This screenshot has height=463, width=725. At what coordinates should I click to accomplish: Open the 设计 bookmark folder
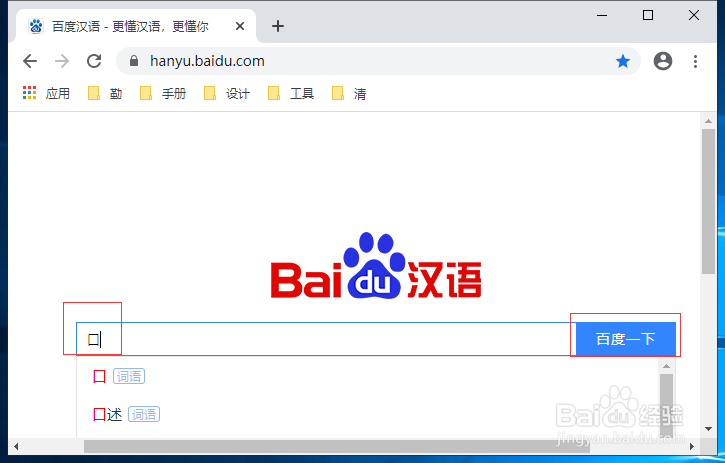[227, 93]
